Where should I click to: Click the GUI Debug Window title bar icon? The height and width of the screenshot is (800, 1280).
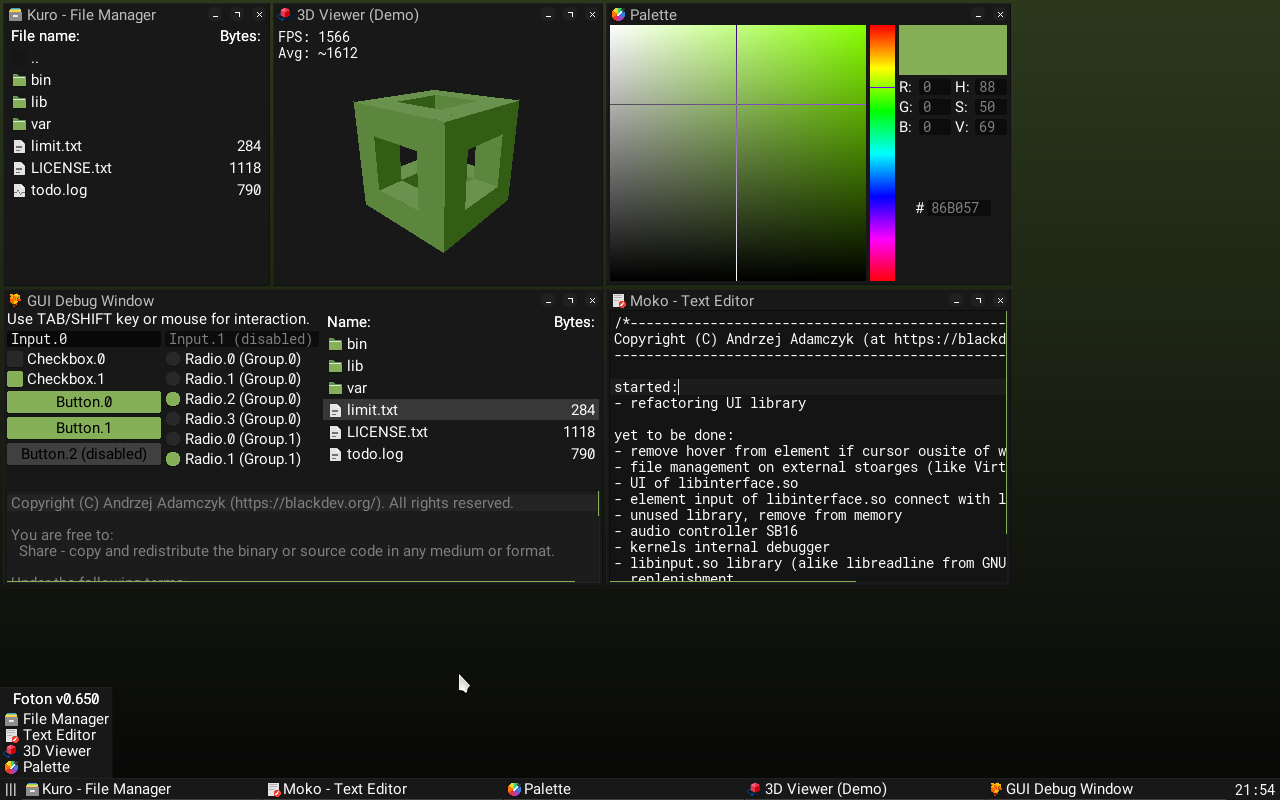pyautogui.click(x=15, y=300)
